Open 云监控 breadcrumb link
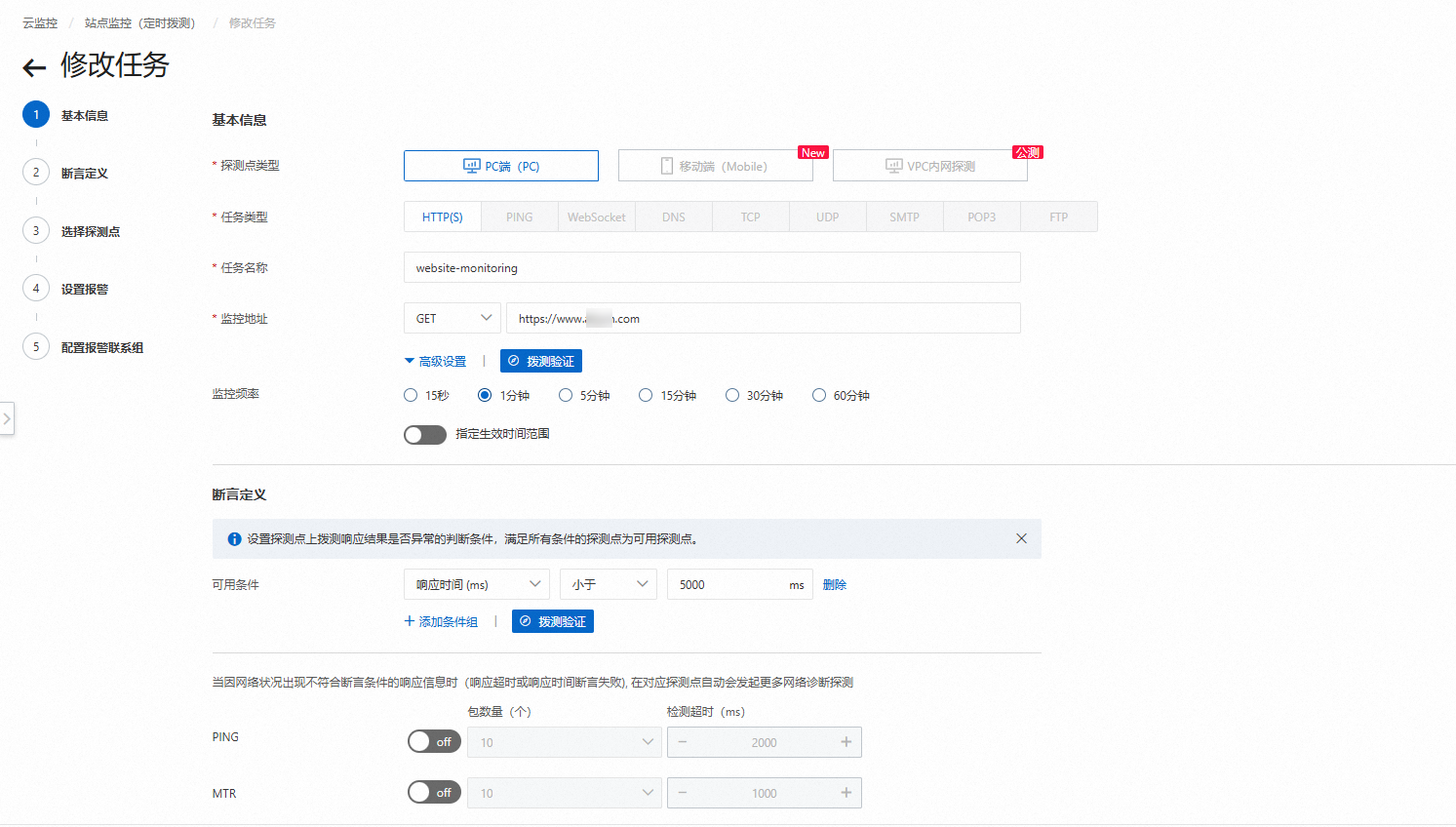1456x827 pixels. pos(40,22)
